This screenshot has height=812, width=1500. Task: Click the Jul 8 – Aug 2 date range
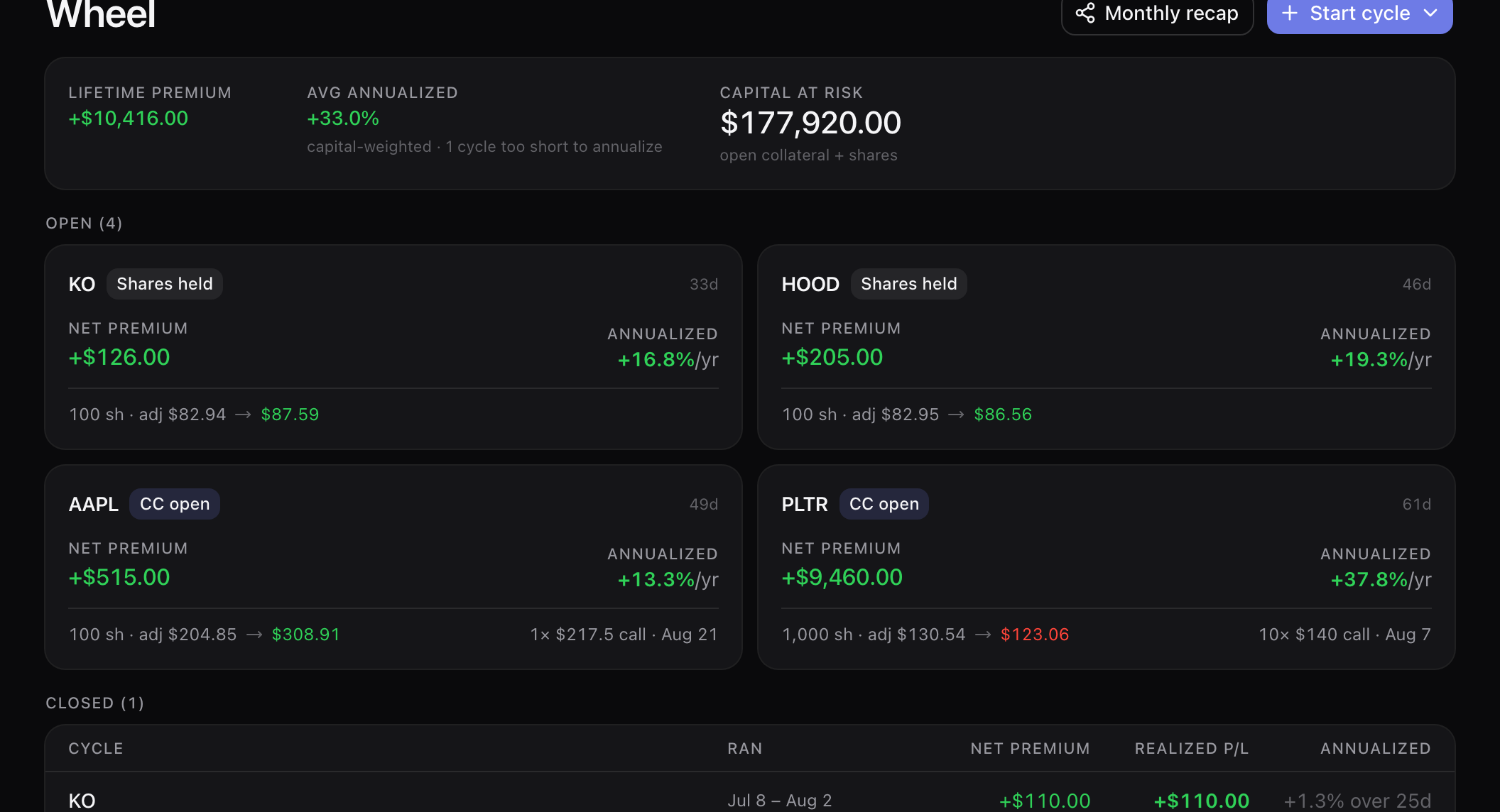780,801
